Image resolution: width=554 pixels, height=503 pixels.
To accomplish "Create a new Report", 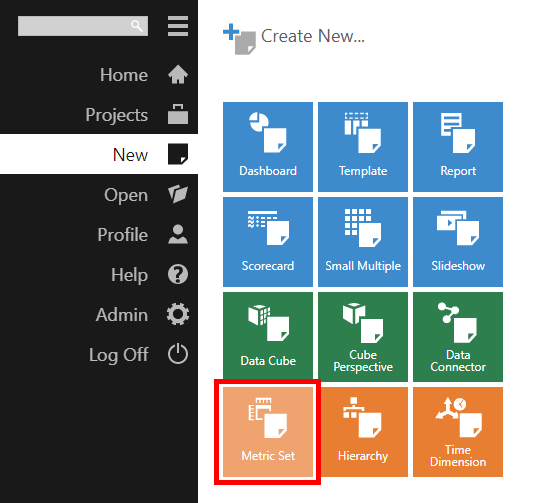I will (x=458, y=147).
